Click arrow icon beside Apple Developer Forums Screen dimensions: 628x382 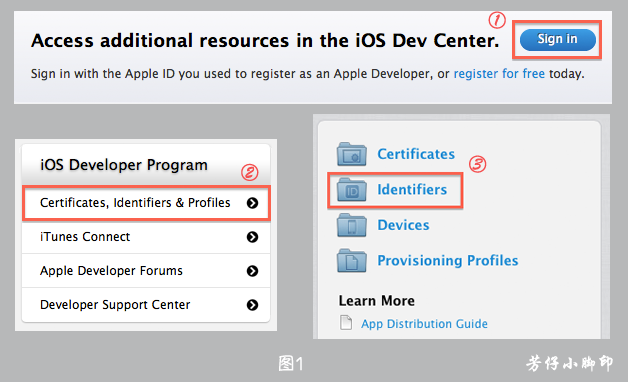click(x=252, y=271)
